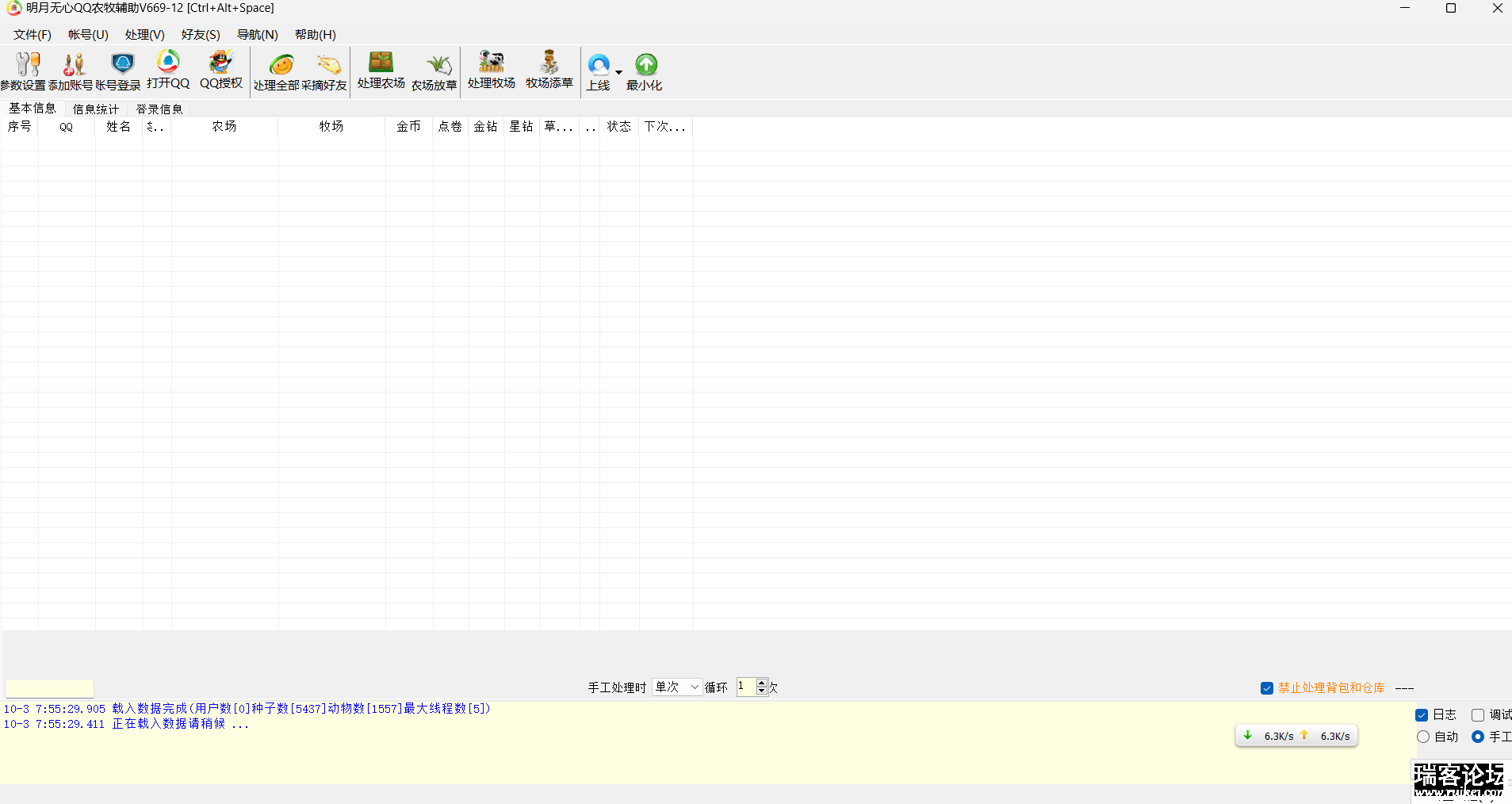This screenshot has height=804, width=1512.
Task: Minimize the application window
Action: click(x=1405, y=8)
